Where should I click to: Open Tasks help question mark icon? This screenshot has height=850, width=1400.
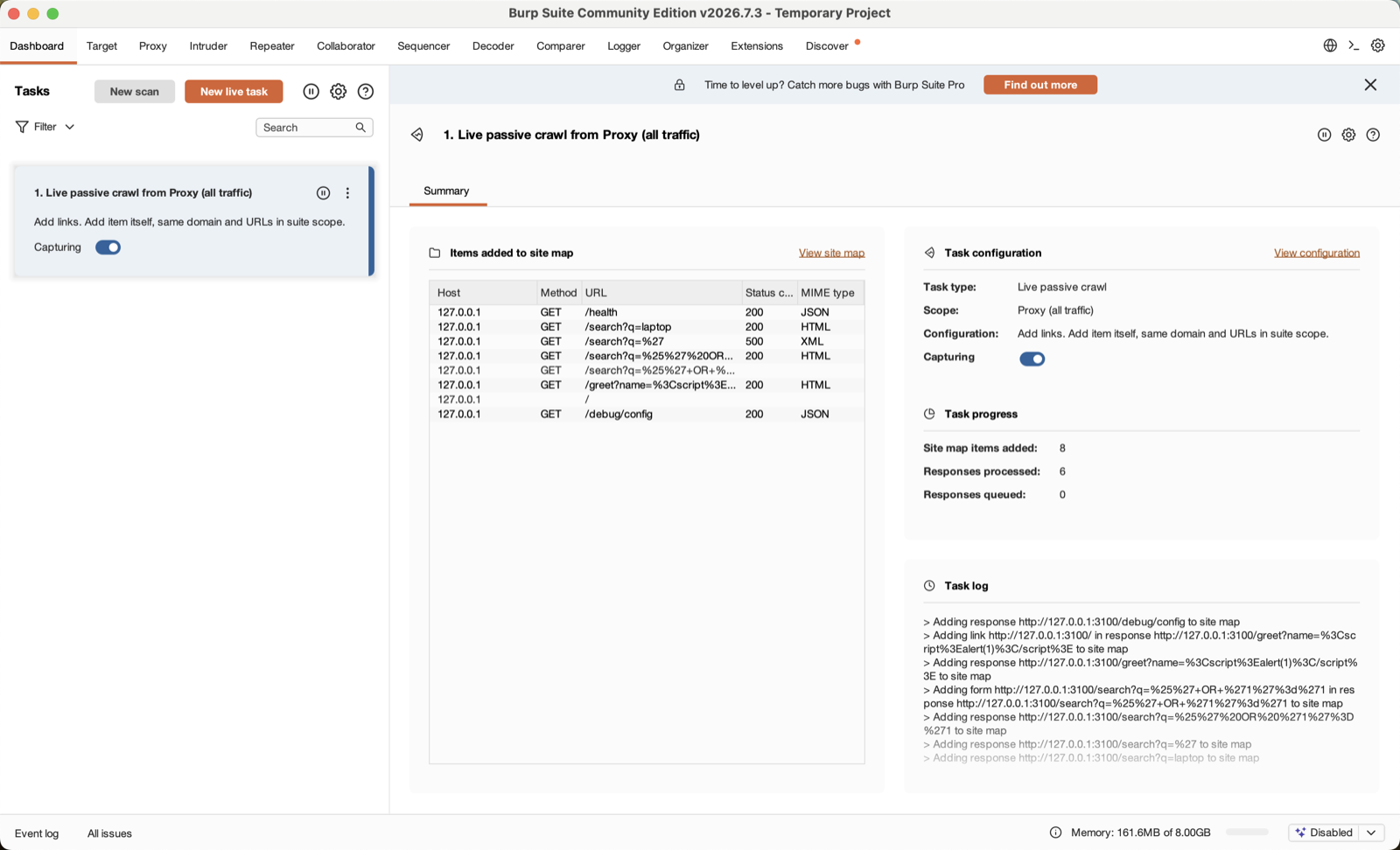366,91
